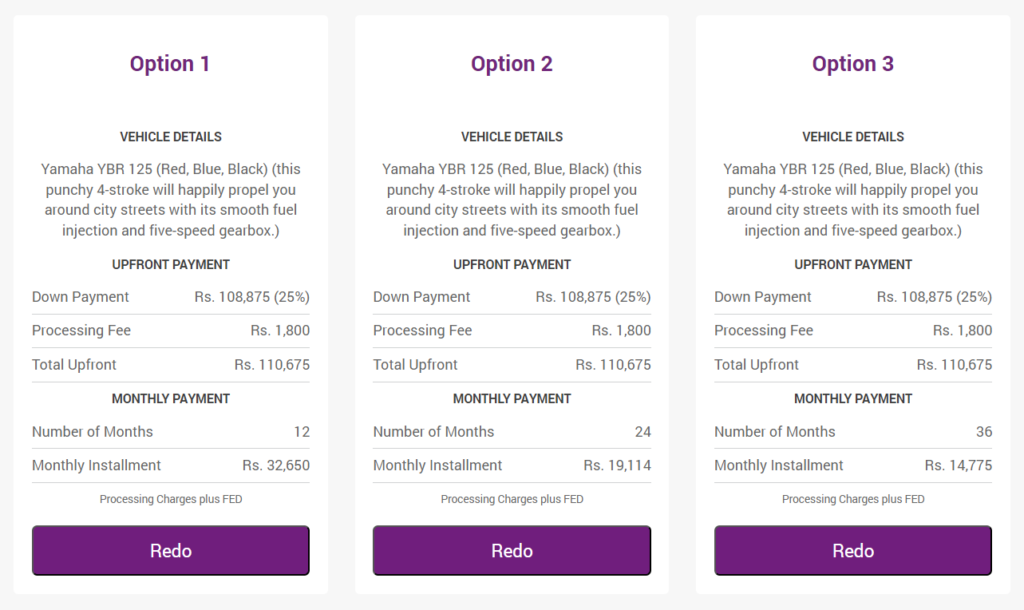Click Option 2 Upfront Payment heading
The image size is (1024, 610).
(x=512, y=265)
